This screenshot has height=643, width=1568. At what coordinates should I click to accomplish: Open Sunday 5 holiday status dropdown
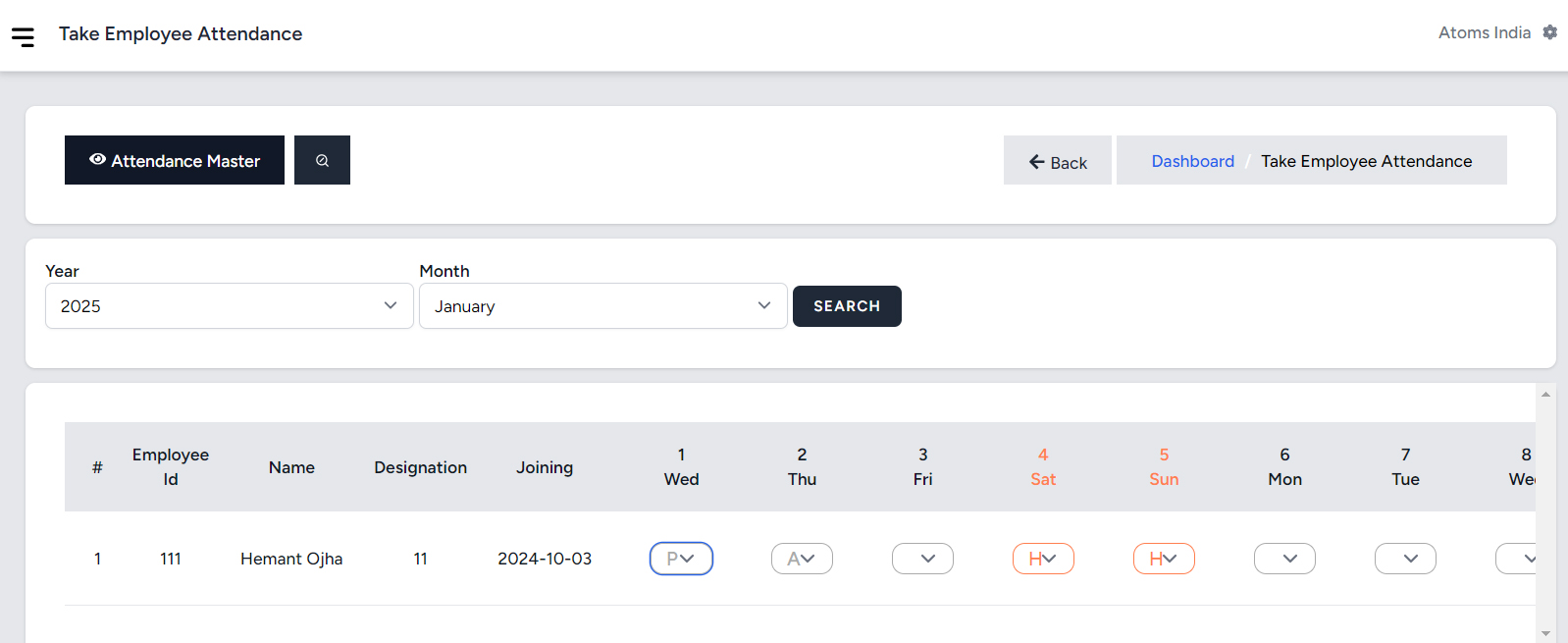[x=1164, y=559]
